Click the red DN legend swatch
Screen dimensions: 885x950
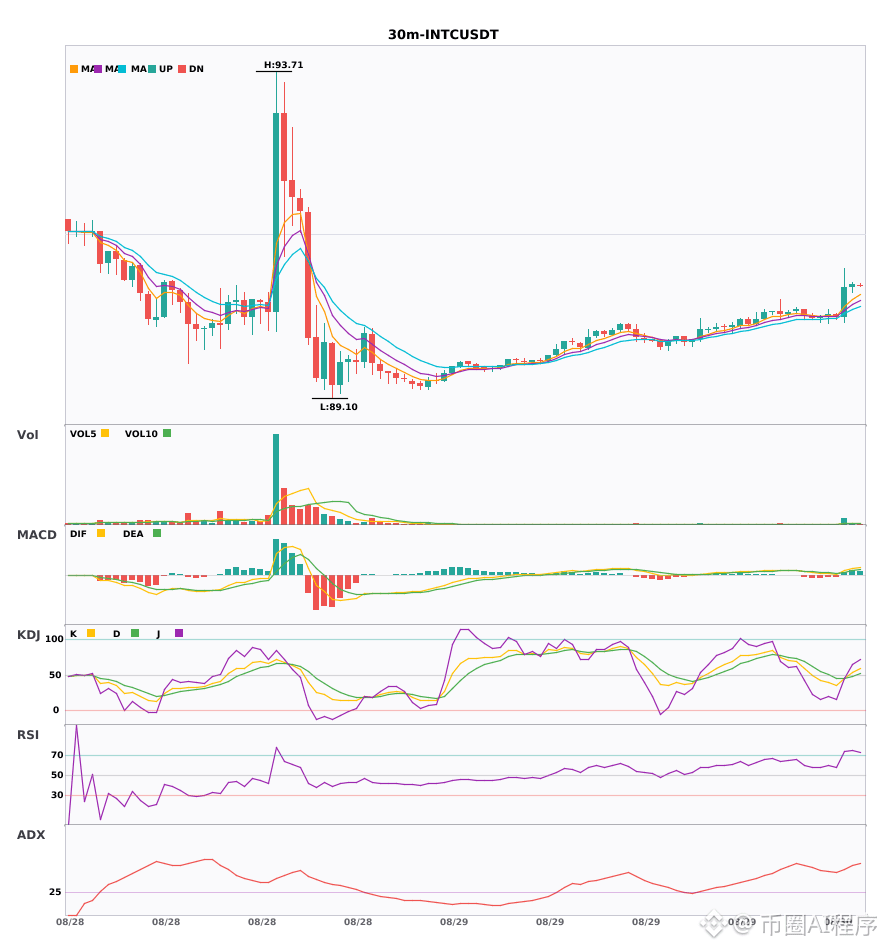(182, 69)
